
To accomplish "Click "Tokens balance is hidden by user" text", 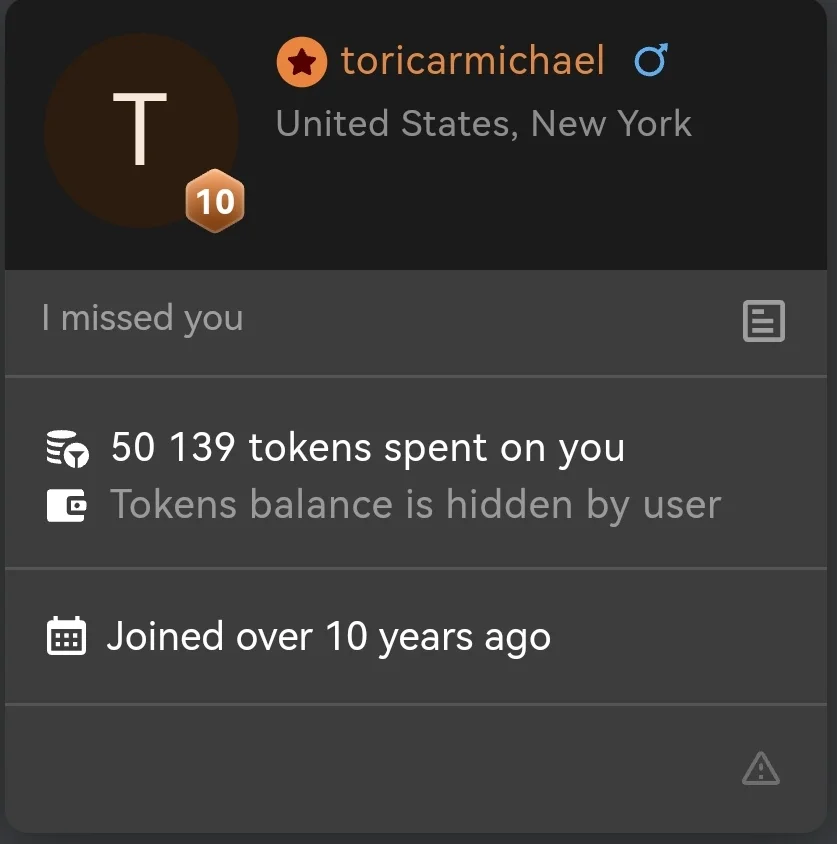I will [414, 505].
